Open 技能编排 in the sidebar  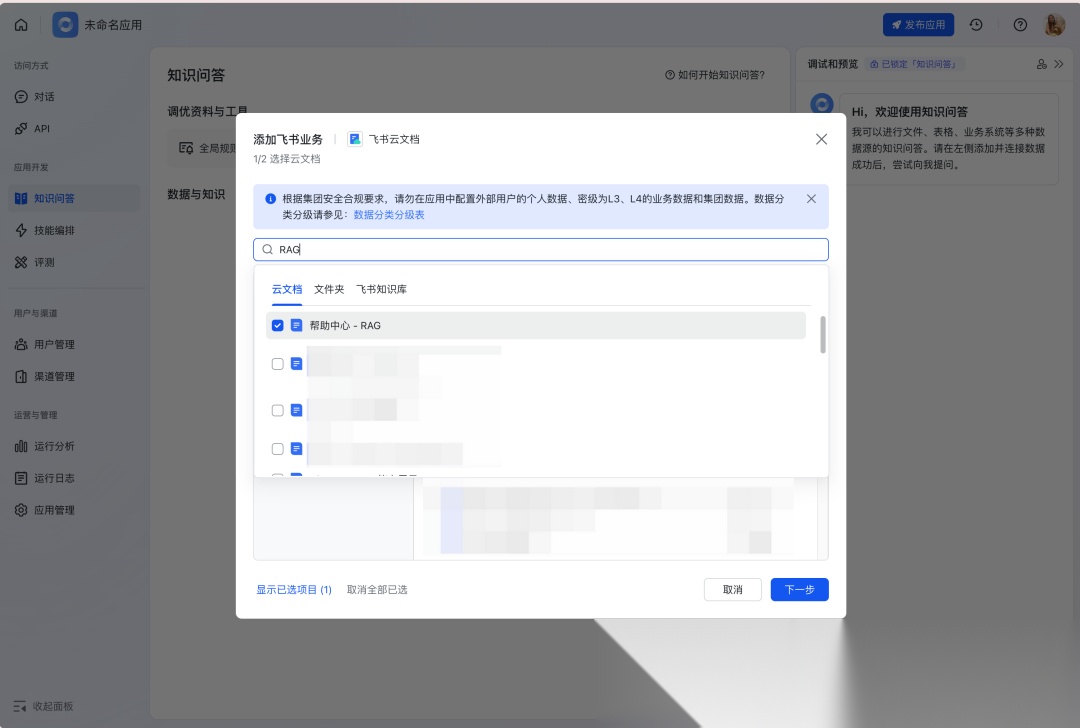(74, 230)
